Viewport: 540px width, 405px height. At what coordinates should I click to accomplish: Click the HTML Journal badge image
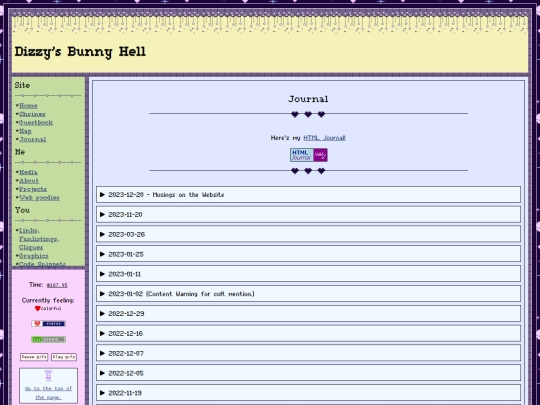(309, 155)
